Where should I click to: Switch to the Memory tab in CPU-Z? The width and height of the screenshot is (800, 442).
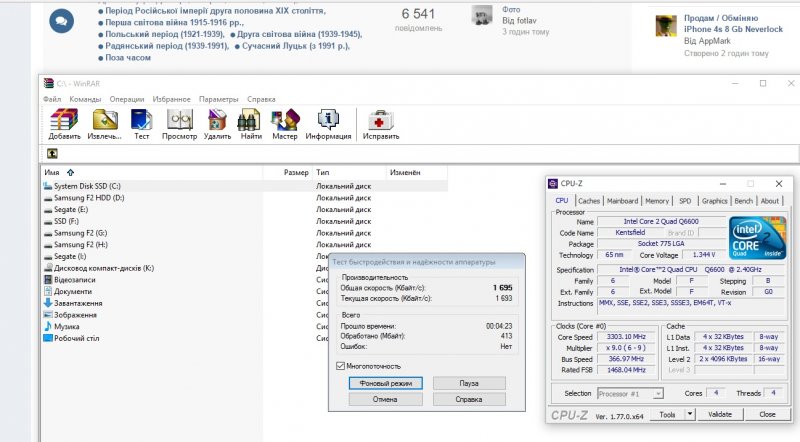[x=657, y=201]
